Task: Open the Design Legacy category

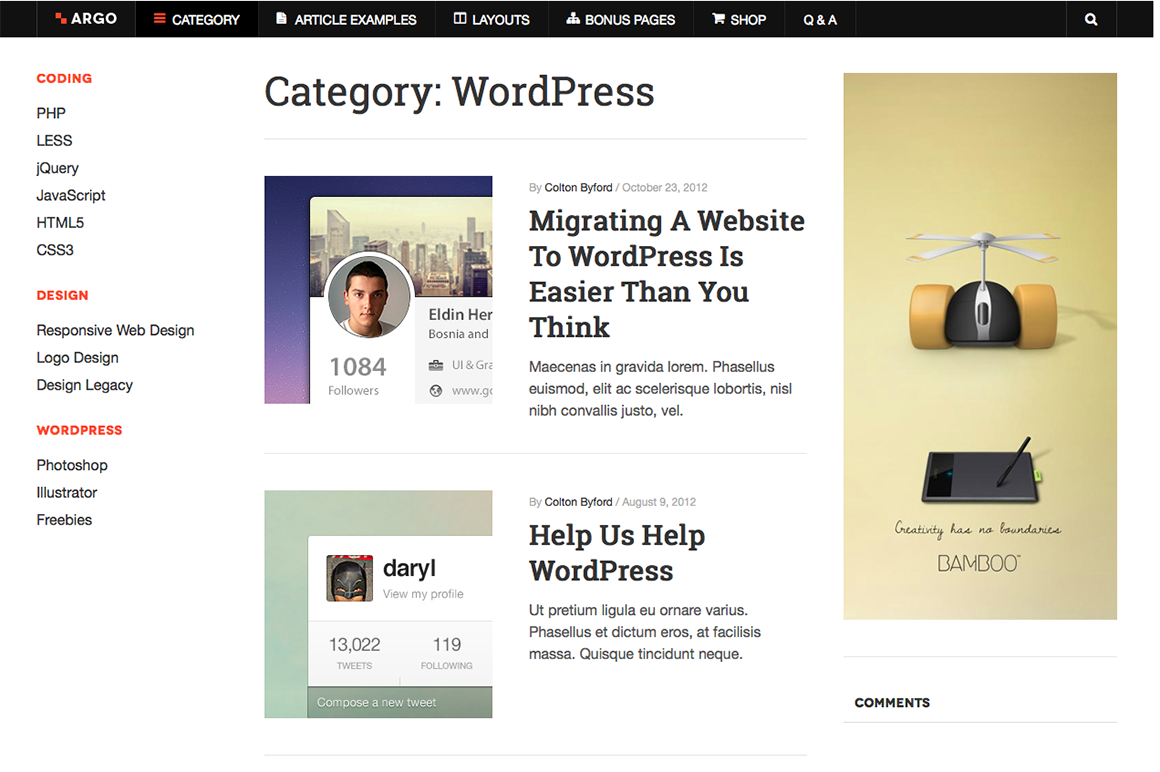Action: pos(85,385)
